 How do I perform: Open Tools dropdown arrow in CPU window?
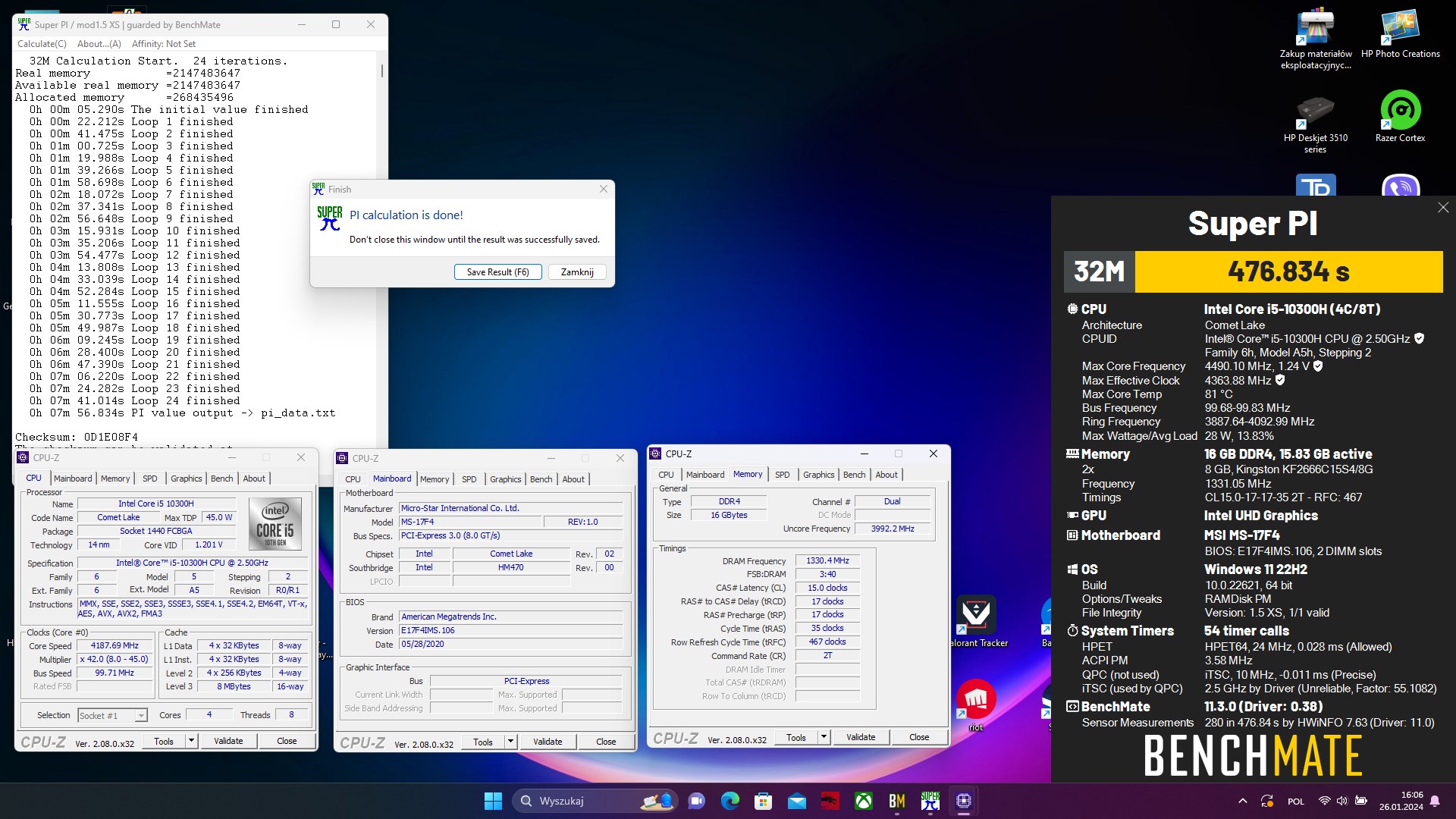(x=191, y=741)
